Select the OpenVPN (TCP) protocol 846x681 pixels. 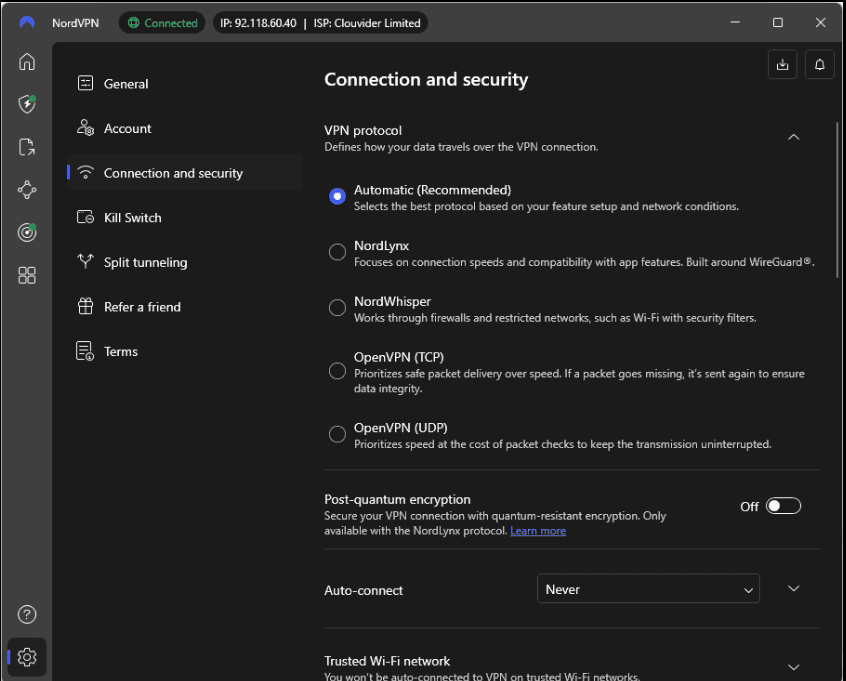337,371
